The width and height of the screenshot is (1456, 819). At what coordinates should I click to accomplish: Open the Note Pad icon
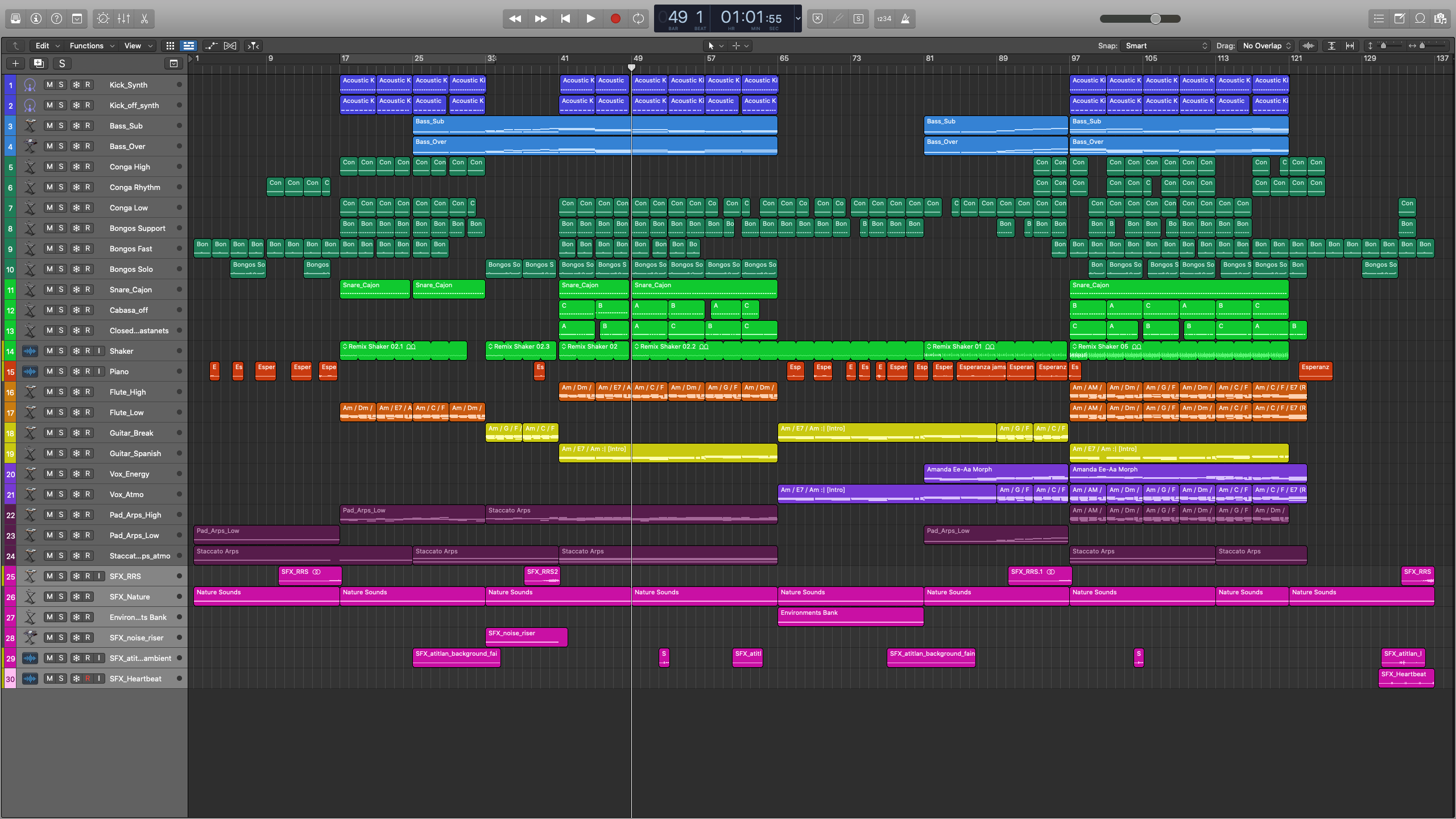(x=1400, y=19)
